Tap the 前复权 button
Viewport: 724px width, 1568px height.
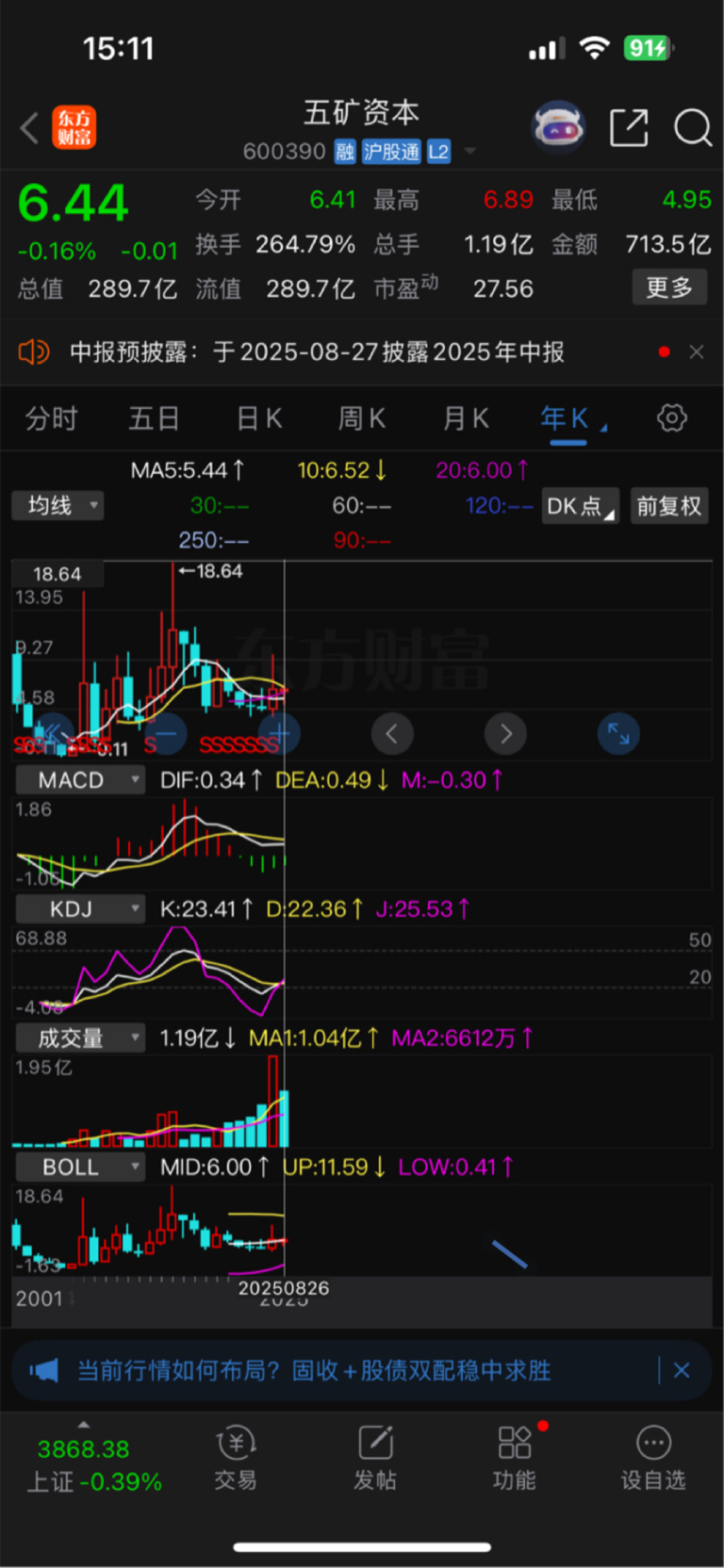[x=669, y=506]
